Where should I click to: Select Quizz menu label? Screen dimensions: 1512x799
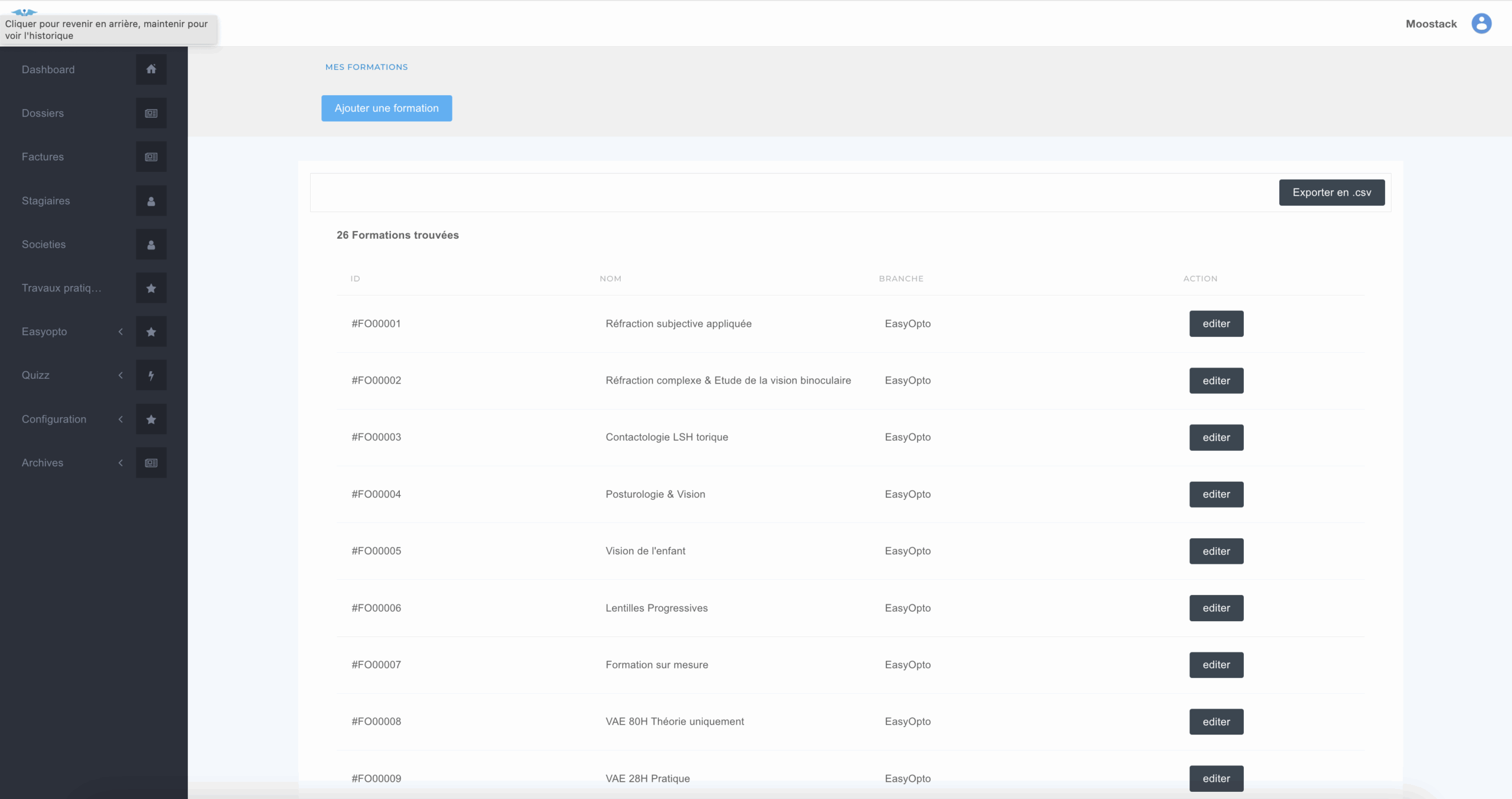tap(35, 375)
